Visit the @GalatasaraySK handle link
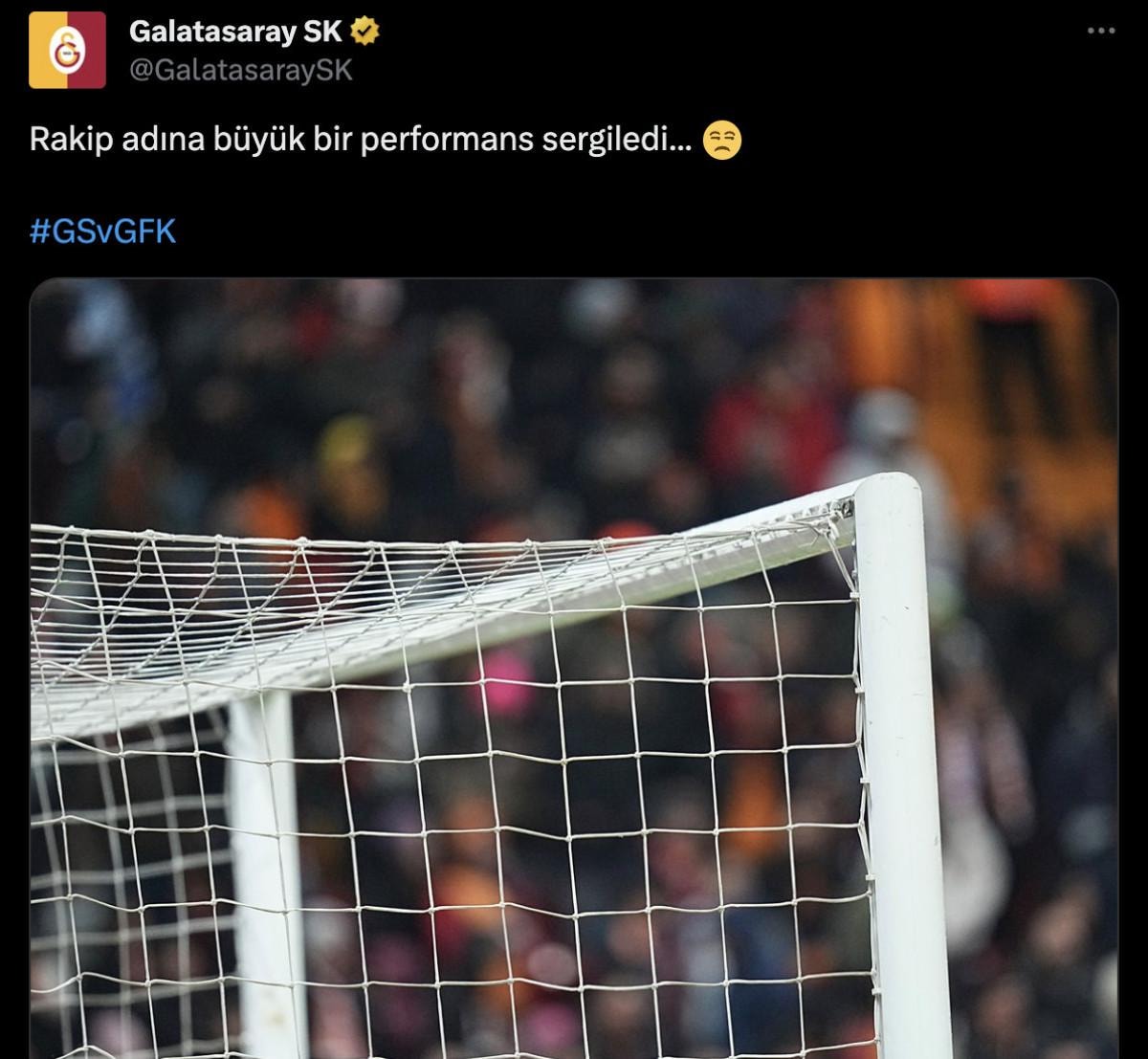This screenshot has height=1059, width=1148. [241, 70]
